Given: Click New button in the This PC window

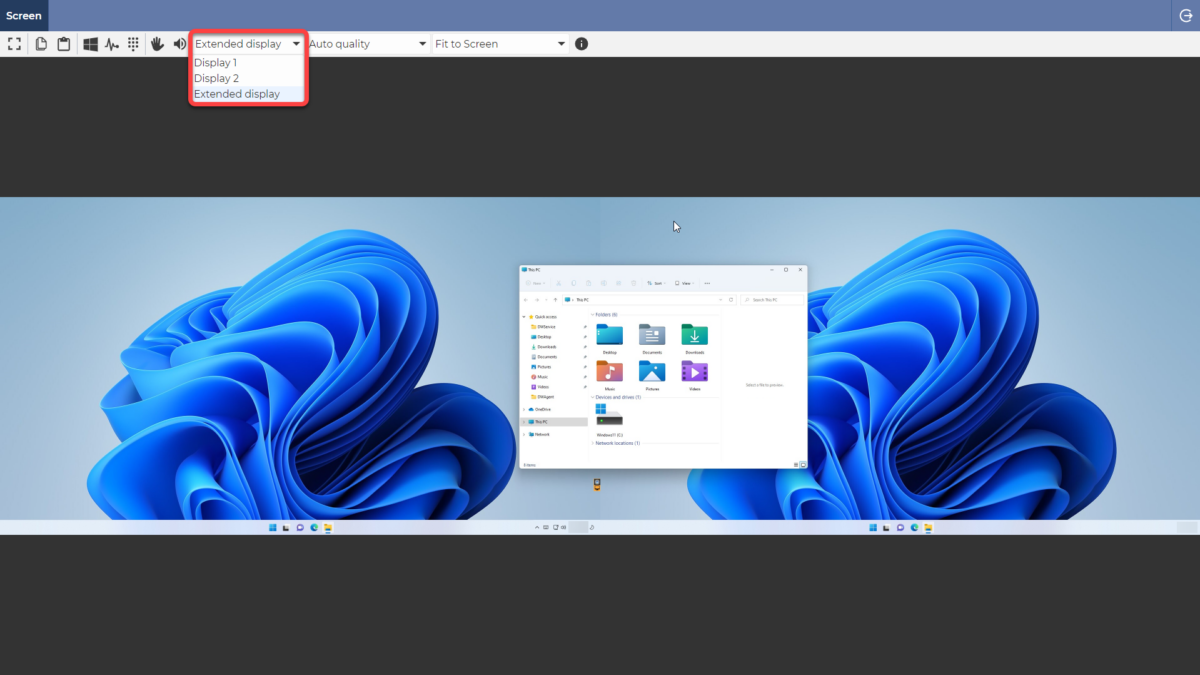Looking at the screenshot, I should [x=535, y=283].
